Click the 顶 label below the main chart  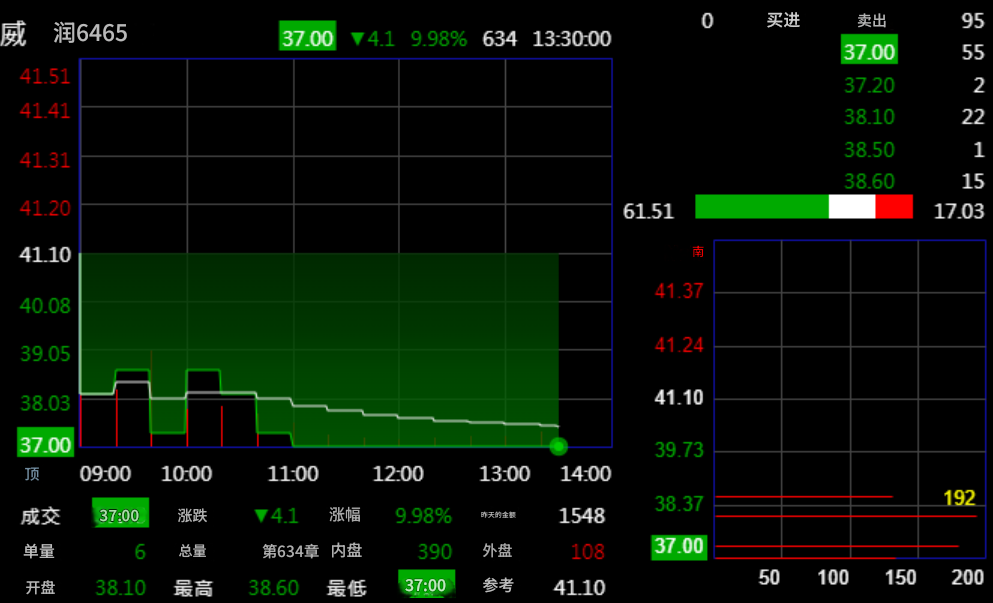(32, 474)
